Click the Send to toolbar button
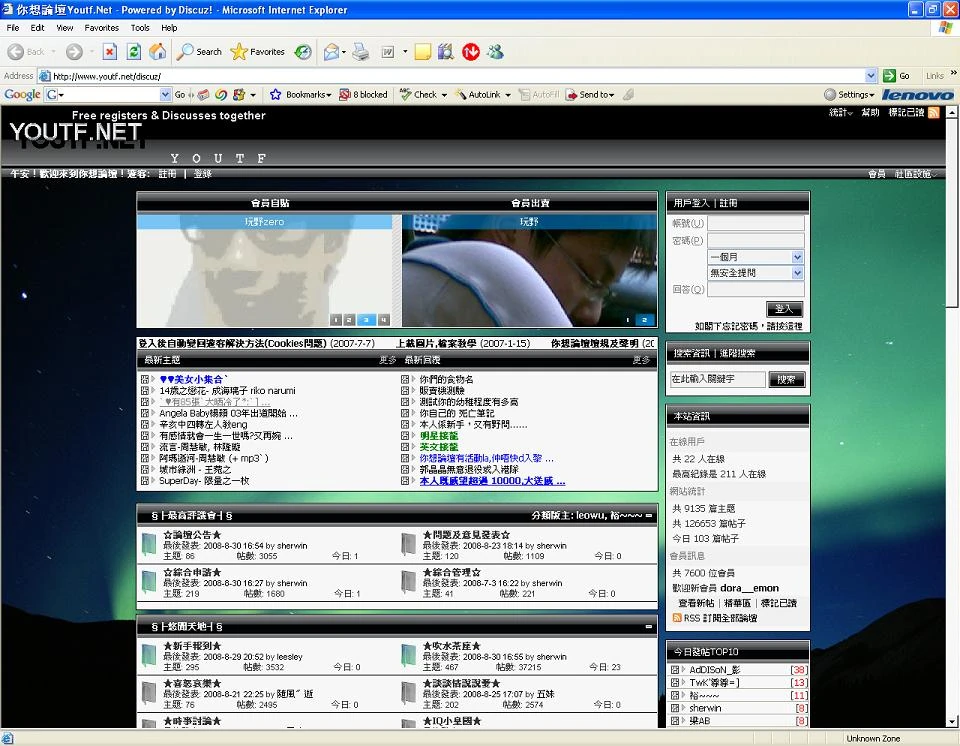The width and height of the screenshot is (960, 746). click(590, 94)
